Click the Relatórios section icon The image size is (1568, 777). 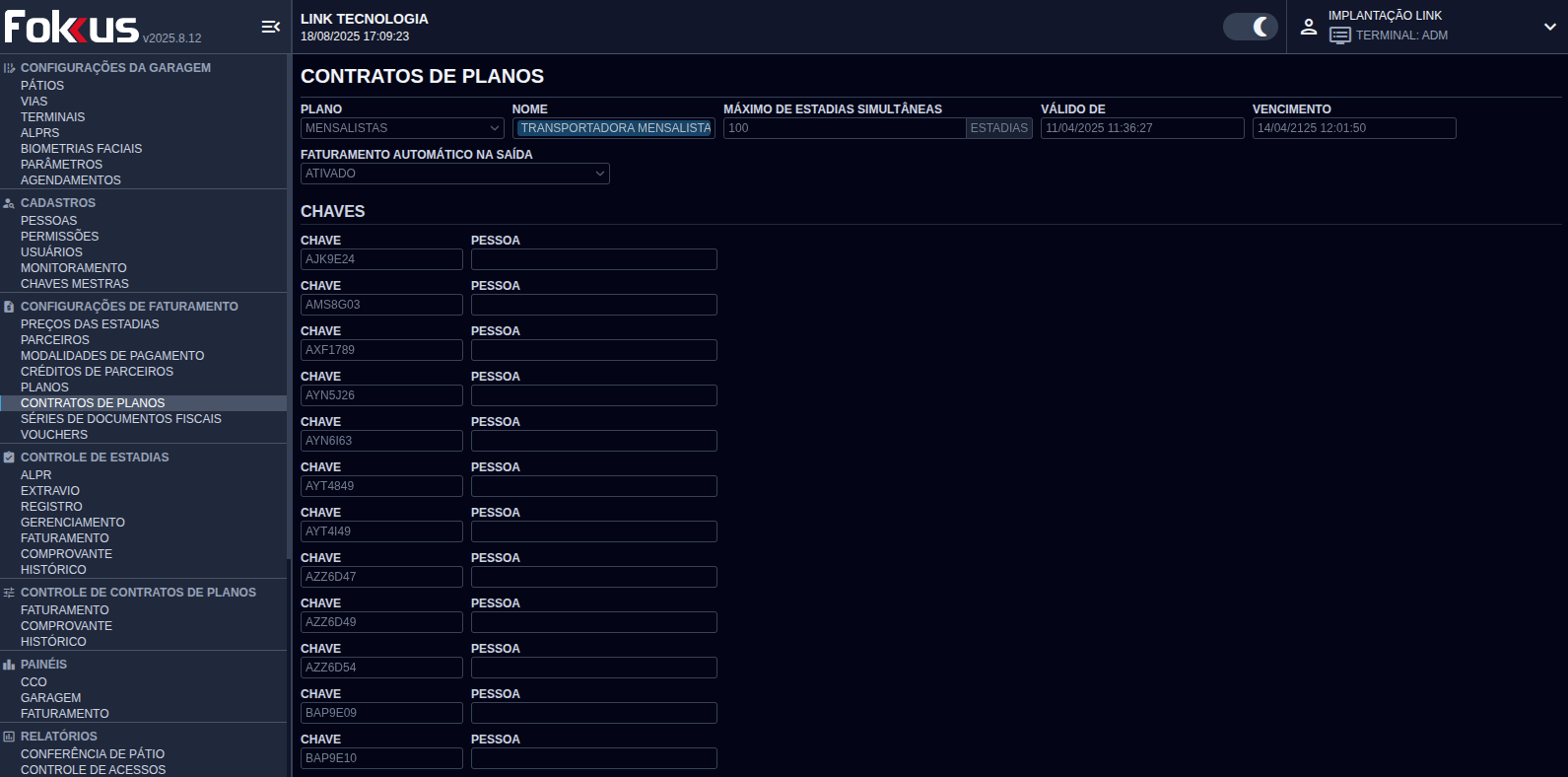click(x=9, y=737)
